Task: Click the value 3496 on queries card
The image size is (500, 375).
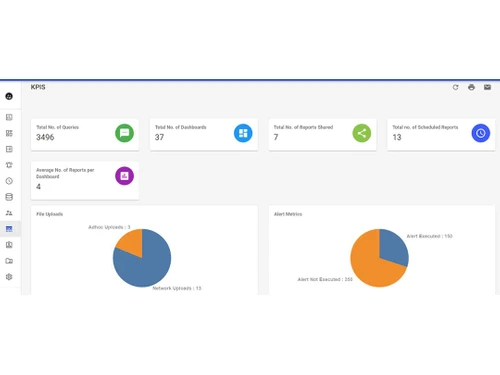Action: [x=45, y=137]
